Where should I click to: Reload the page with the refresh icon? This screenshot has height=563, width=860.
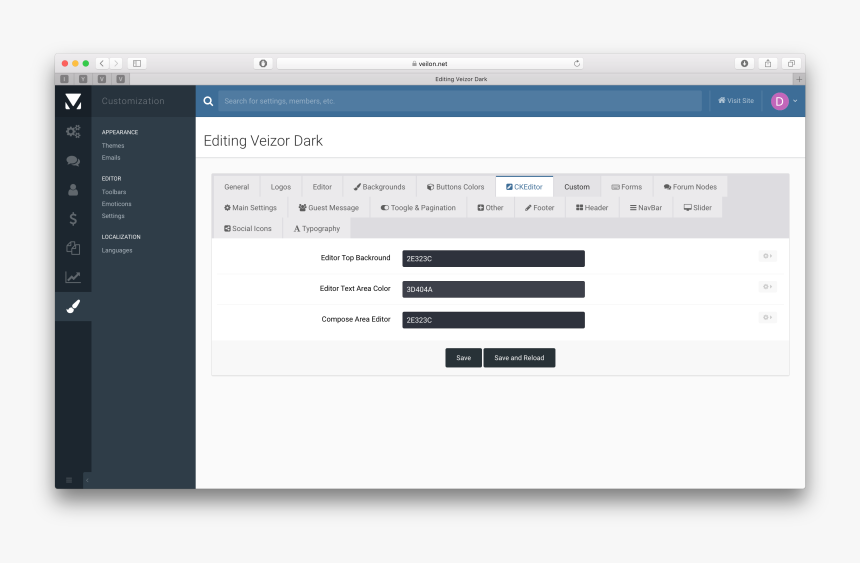(576, 64)
